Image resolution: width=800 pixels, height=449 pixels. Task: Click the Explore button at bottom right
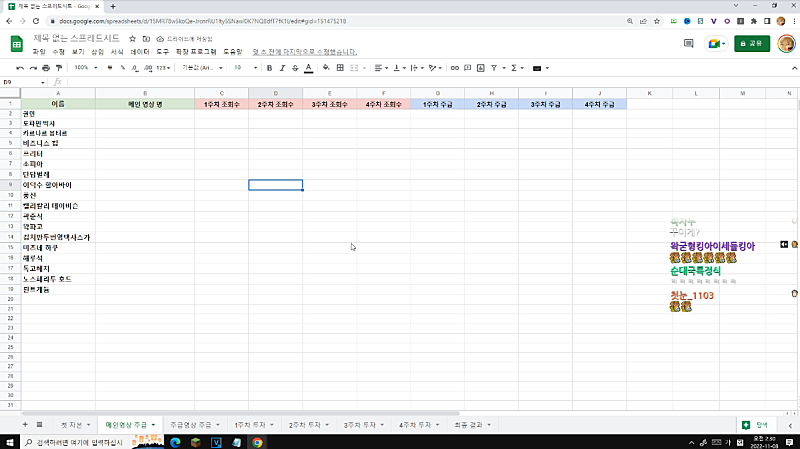tap(754, 425)
